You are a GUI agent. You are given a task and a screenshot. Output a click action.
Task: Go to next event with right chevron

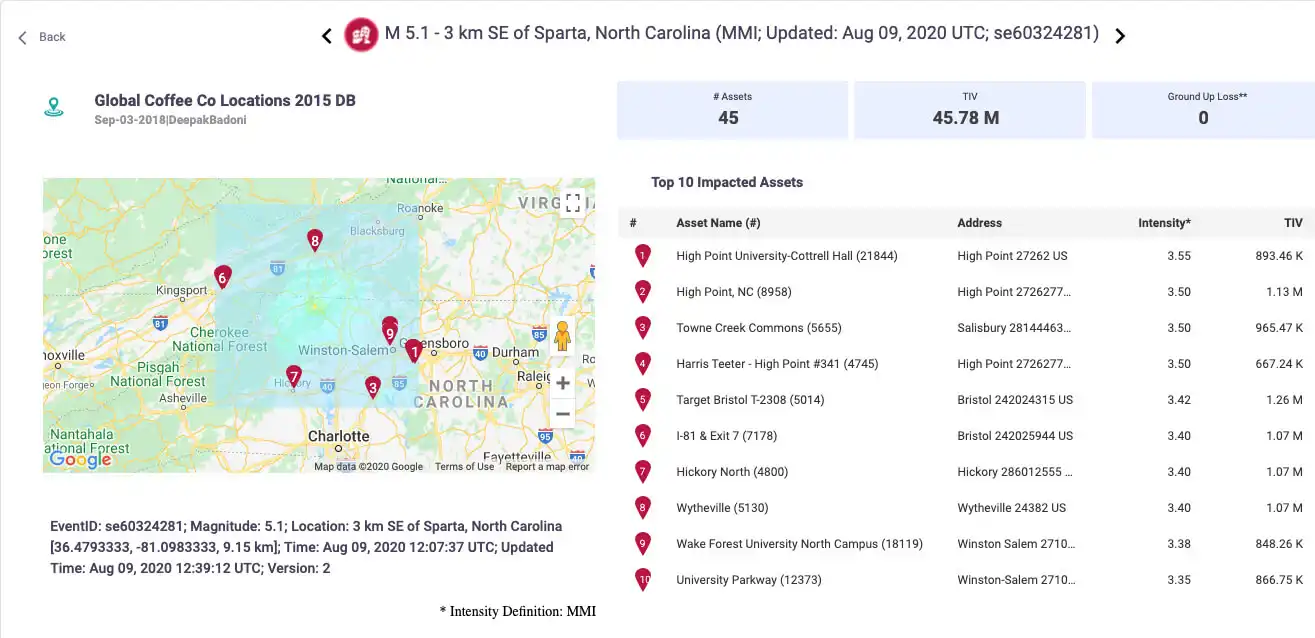click(1120, 36)
